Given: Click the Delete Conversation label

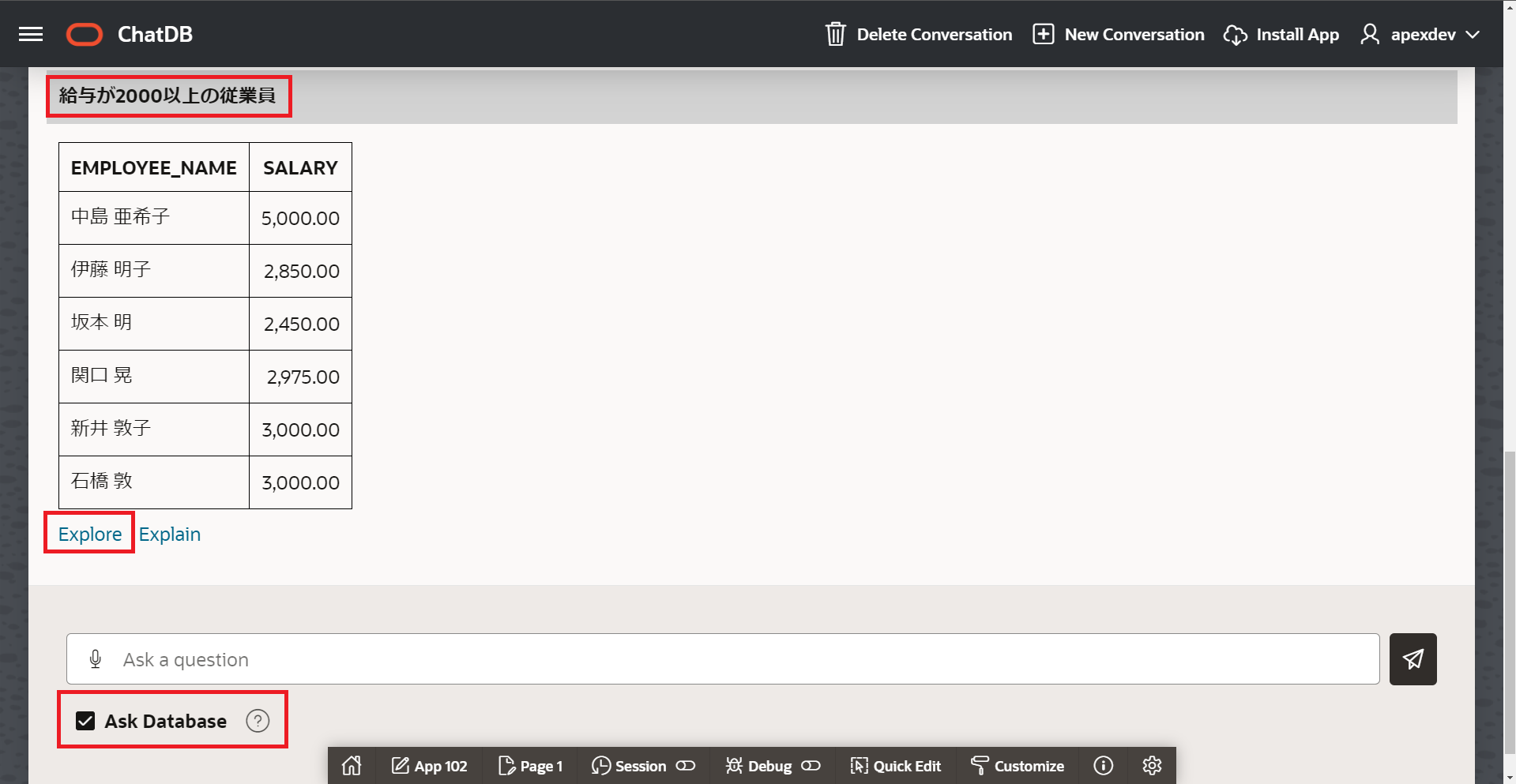Looking at the screenshot, I should coord(934,35).
